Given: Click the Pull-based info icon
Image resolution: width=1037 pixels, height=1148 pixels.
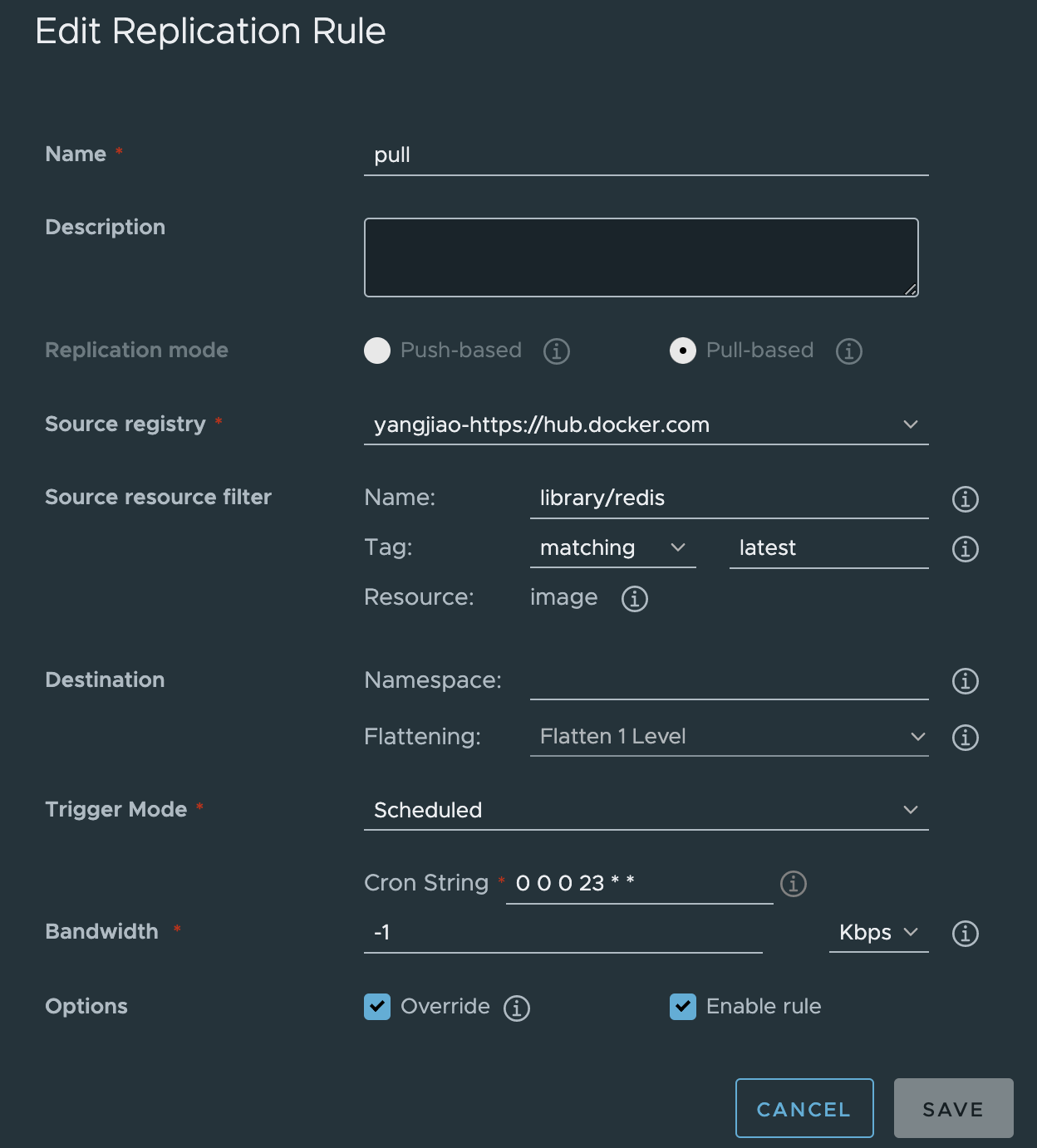Looking at the screenshot, I should point(848,351).
